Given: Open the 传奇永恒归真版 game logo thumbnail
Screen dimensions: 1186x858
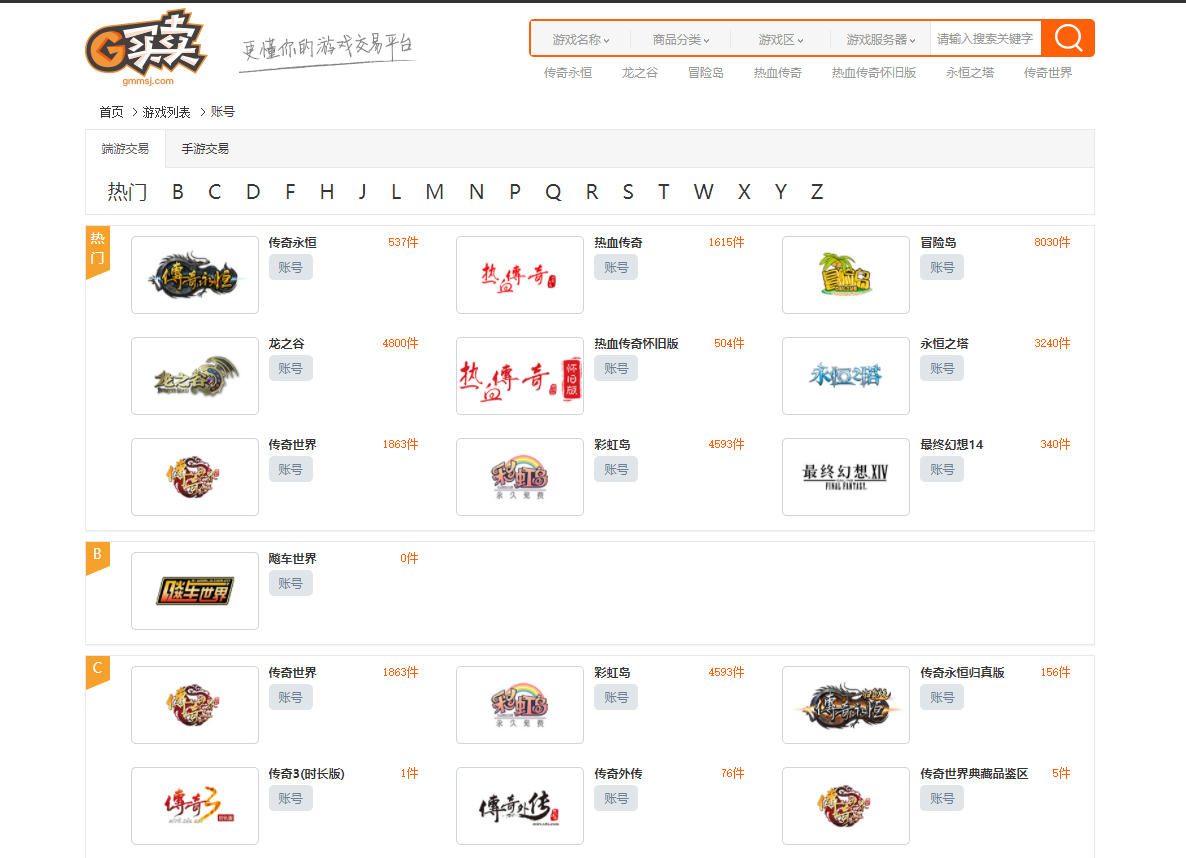Looking at the screenshot, I should point(846,704).
